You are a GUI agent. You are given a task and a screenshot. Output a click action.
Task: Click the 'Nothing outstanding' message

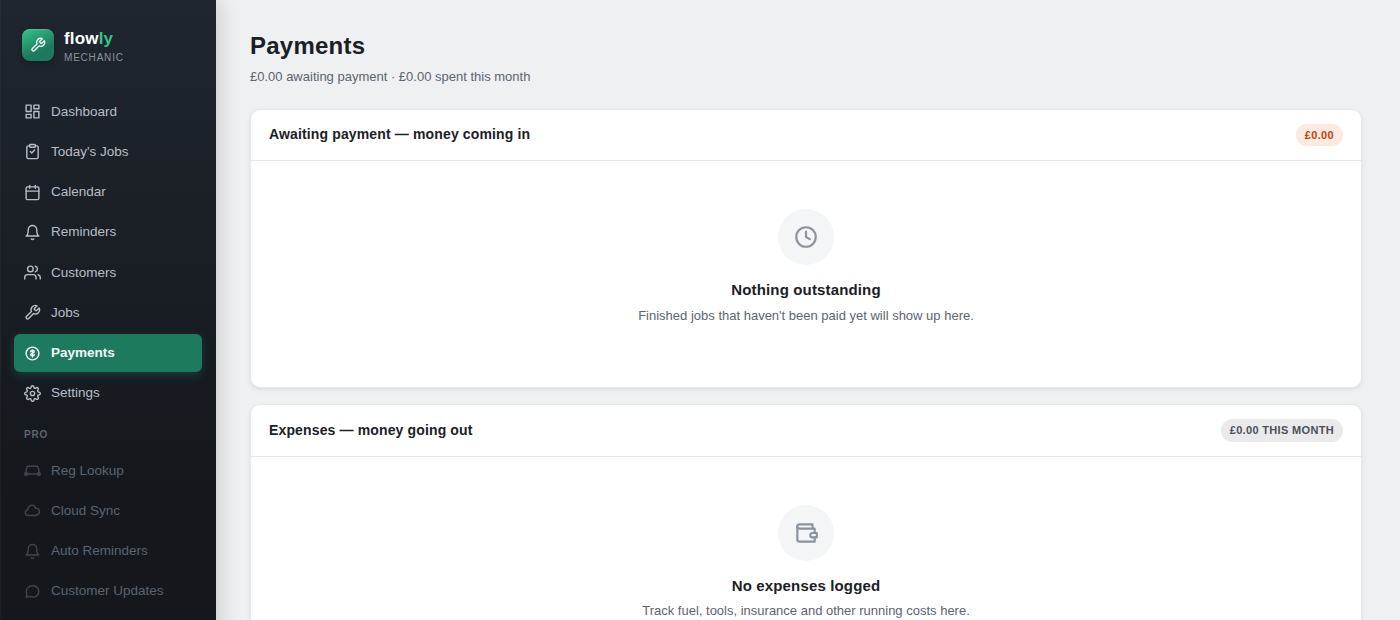click(806, 290)
